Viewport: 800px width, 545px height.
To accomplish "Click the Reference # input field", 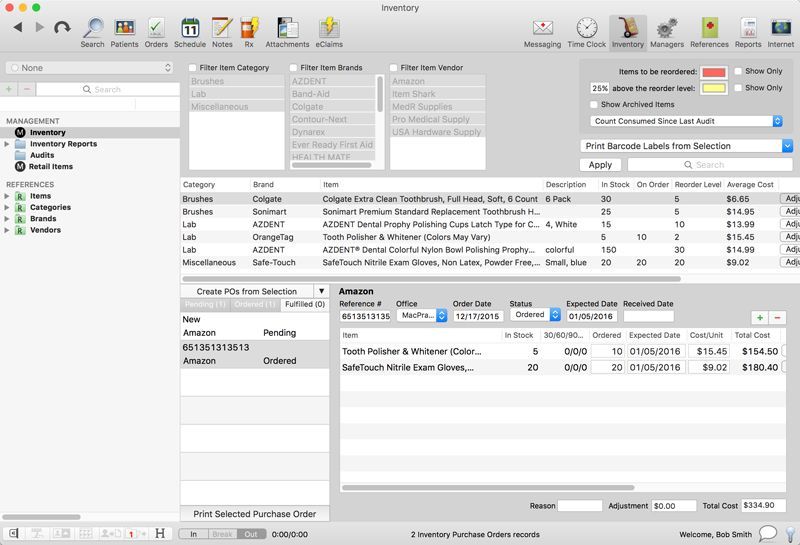I will pyautogui.click(x=364, y=316).
